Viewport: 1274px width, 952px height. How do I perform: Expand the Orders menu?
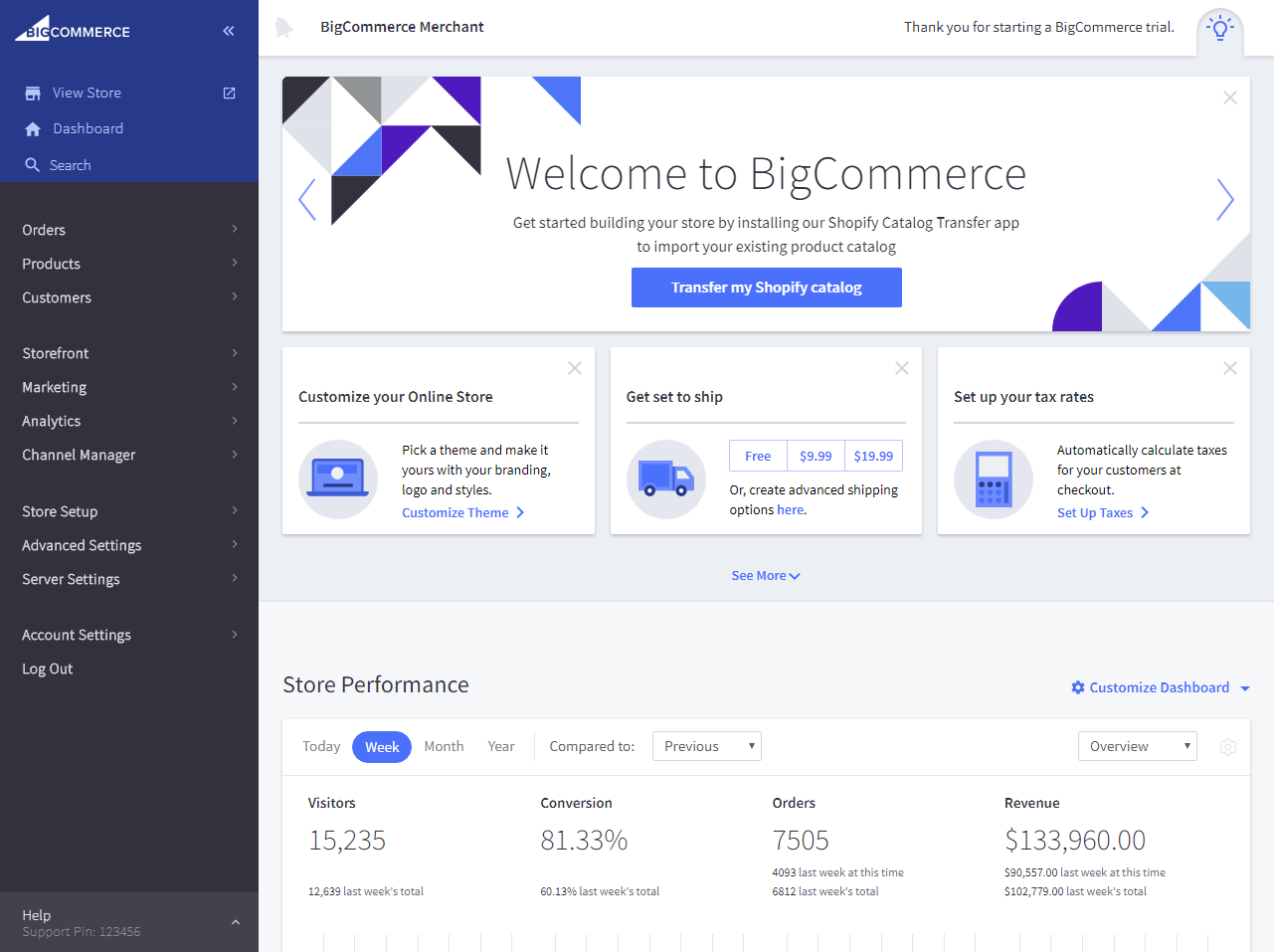[x=129, y=230]
